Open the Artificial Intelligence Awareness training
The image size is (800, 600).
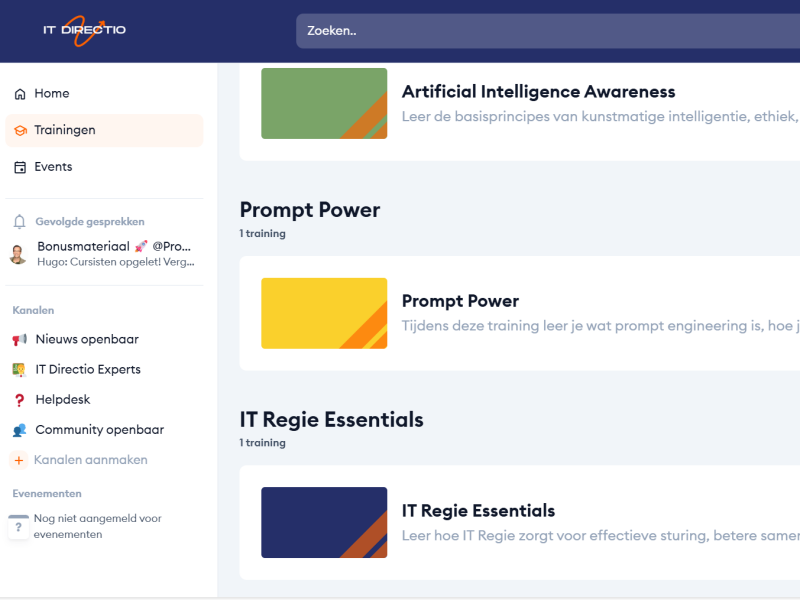pos(538,92)
